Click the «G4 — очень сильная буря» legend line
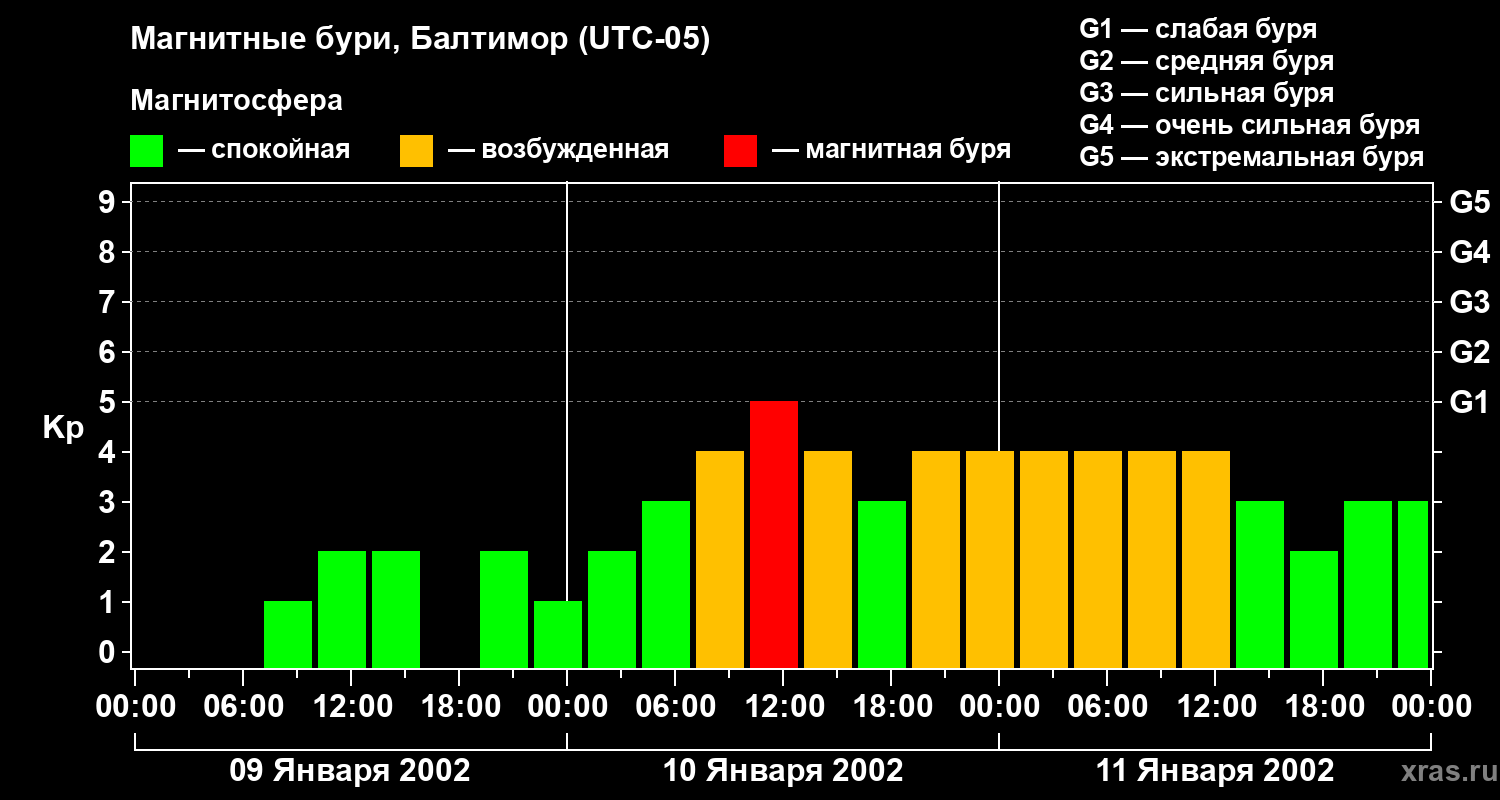The width and height of the screenshot is (1500, 800). coord(1249,125)
